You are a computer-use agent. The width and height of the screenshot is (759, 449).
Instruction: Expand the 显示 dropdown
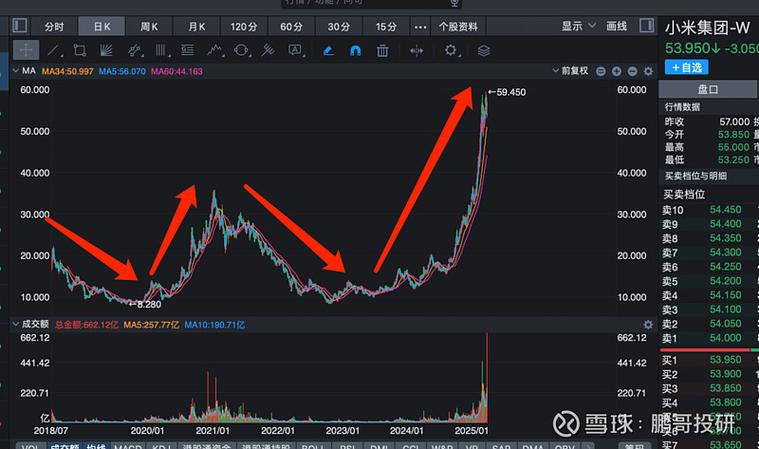pos(578,26)
